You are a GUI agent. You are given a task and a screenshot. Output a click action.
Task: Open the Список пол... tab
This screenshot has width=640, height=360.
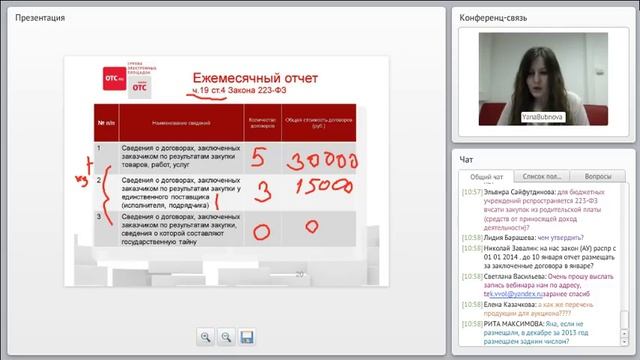click(x=542, y=176)
